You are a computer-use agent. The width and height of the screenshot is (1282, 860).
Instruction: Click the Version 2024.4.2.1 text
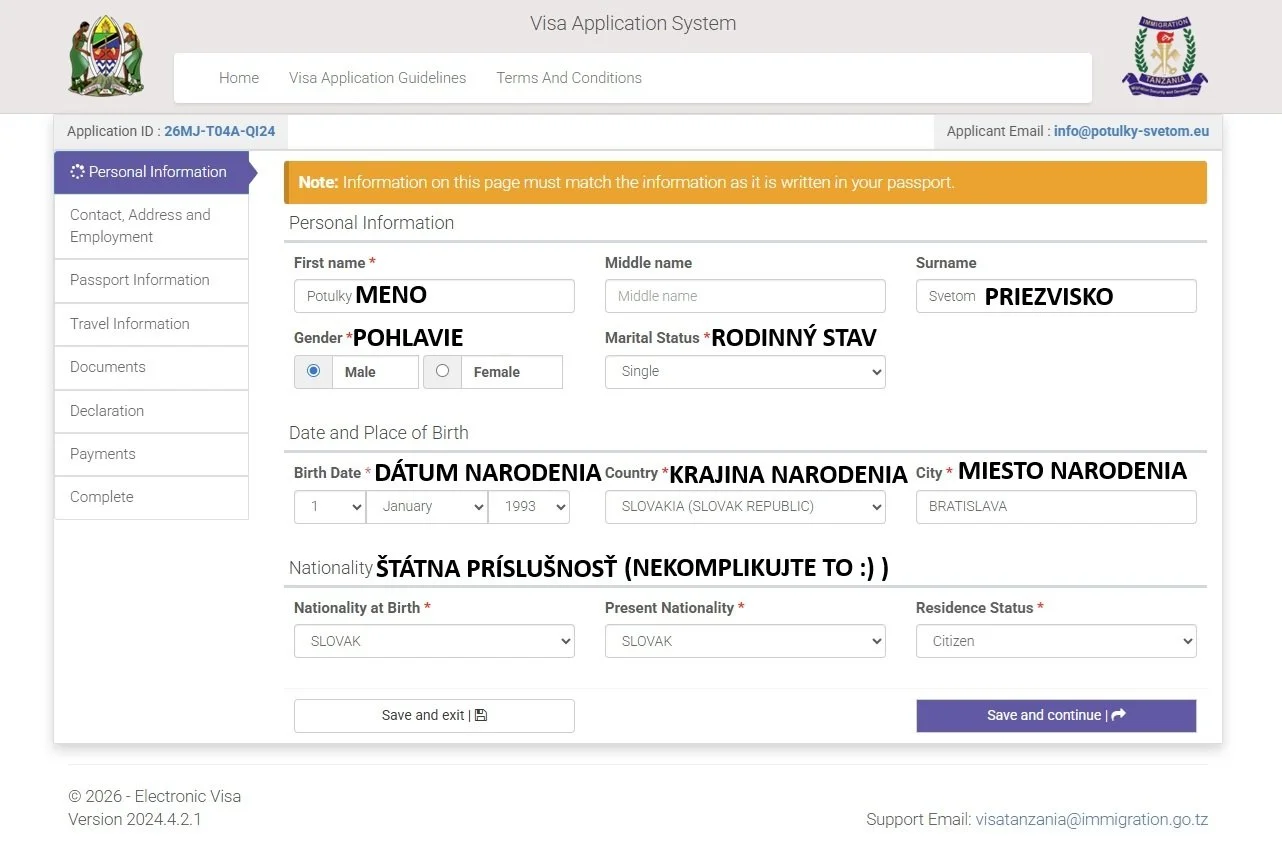click(x=135, y=820)
